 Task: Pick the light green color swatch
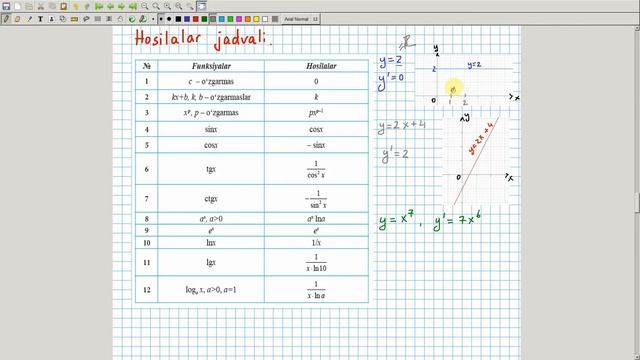(230, 19)
